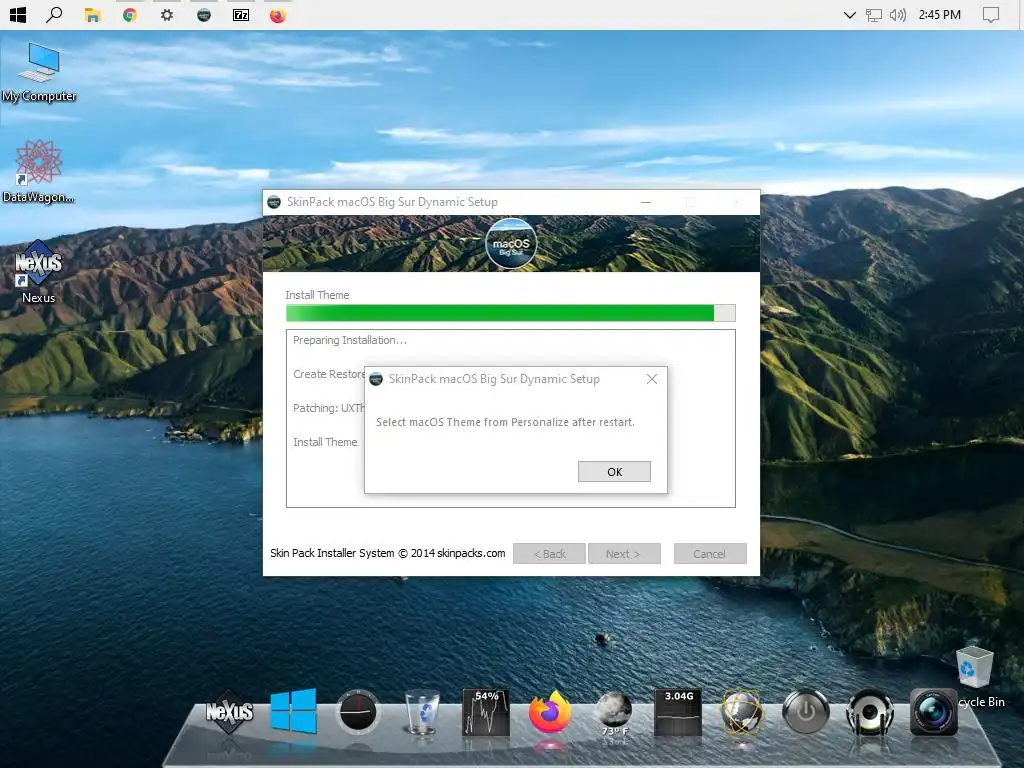Click the disabled Back button in installer

pyautogui.click(x=549, y=554)
